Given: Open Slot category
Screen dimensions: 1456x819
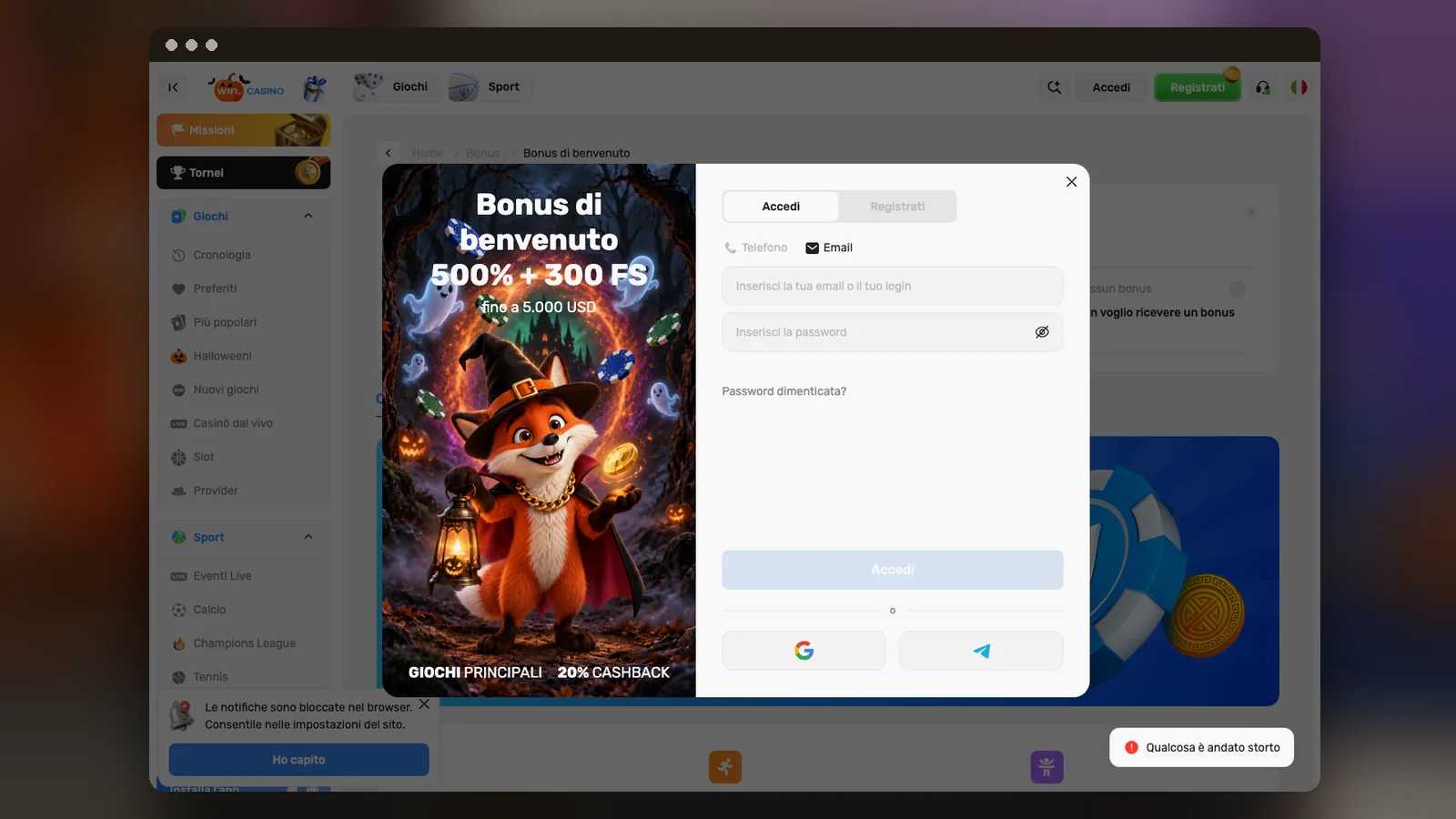Looking at the screenshot, I should point(204,457).
